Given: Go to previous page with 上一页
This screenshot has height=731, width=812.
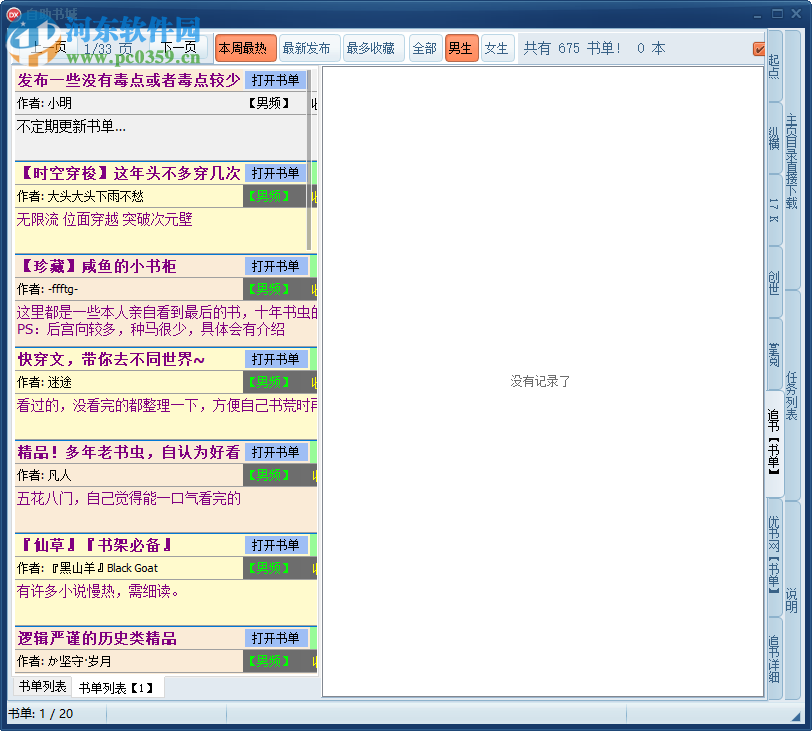Looking at the screenshot, I should point(48,48).
